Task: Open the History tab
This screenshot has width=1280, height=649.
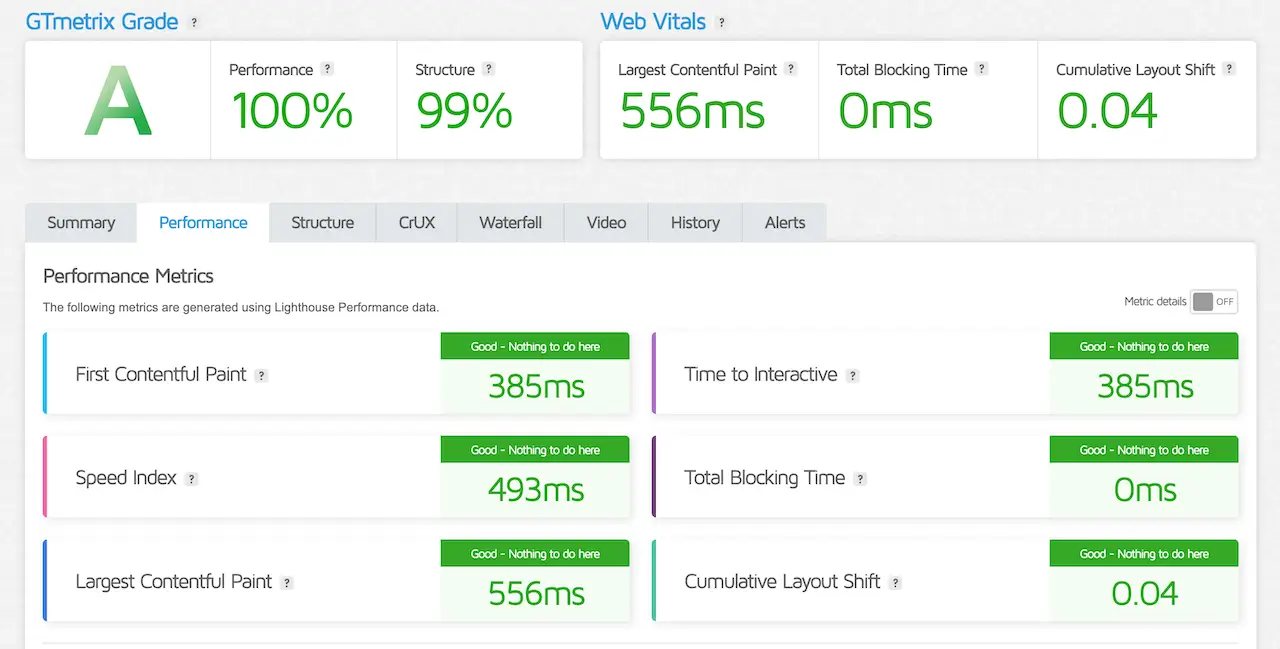Action: [694, 222]
